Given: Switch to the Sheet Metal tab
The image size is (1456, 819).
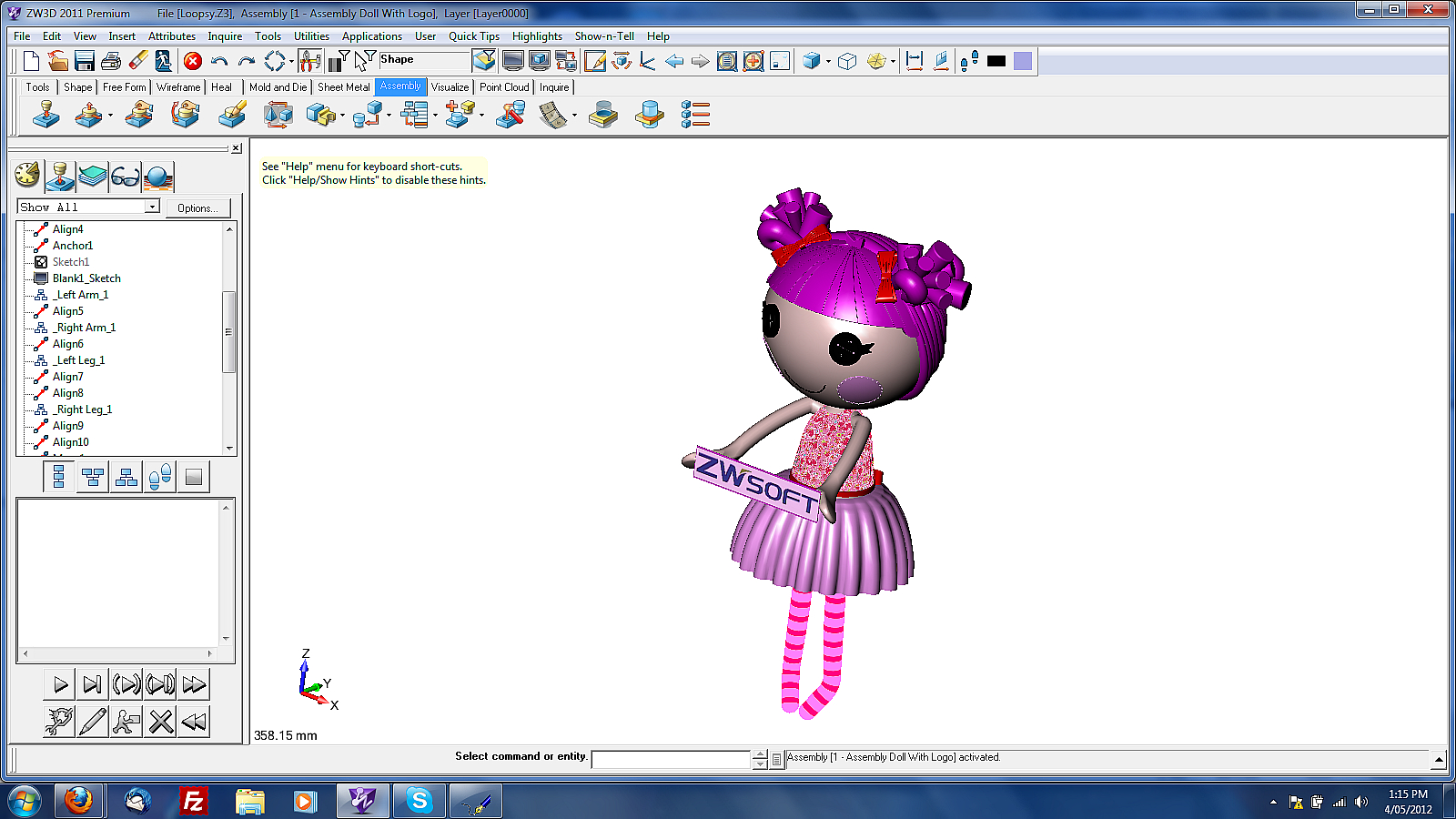Looking at the screenshot, I should tap(344, 87).
